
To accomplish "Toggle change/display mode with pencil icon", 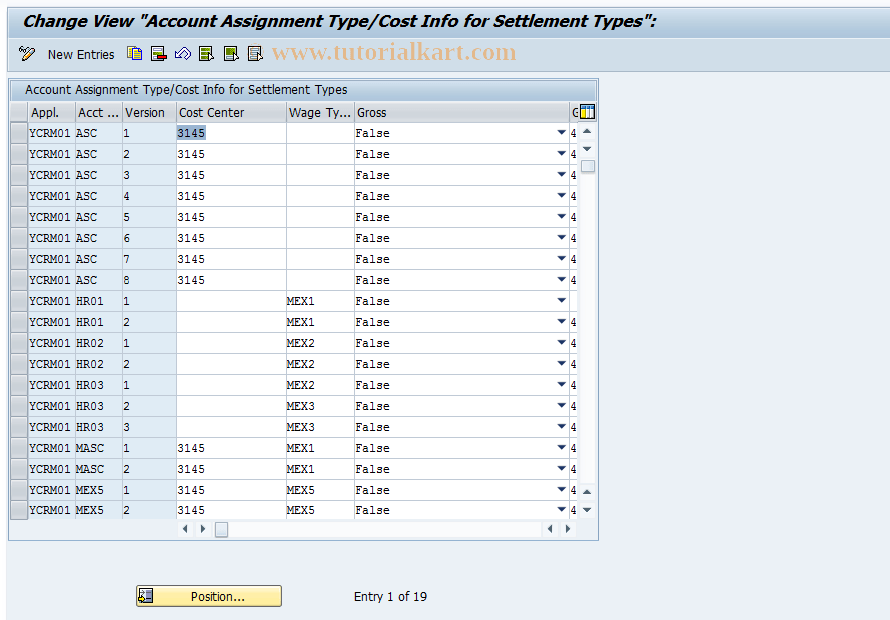I will pos(25,54).
